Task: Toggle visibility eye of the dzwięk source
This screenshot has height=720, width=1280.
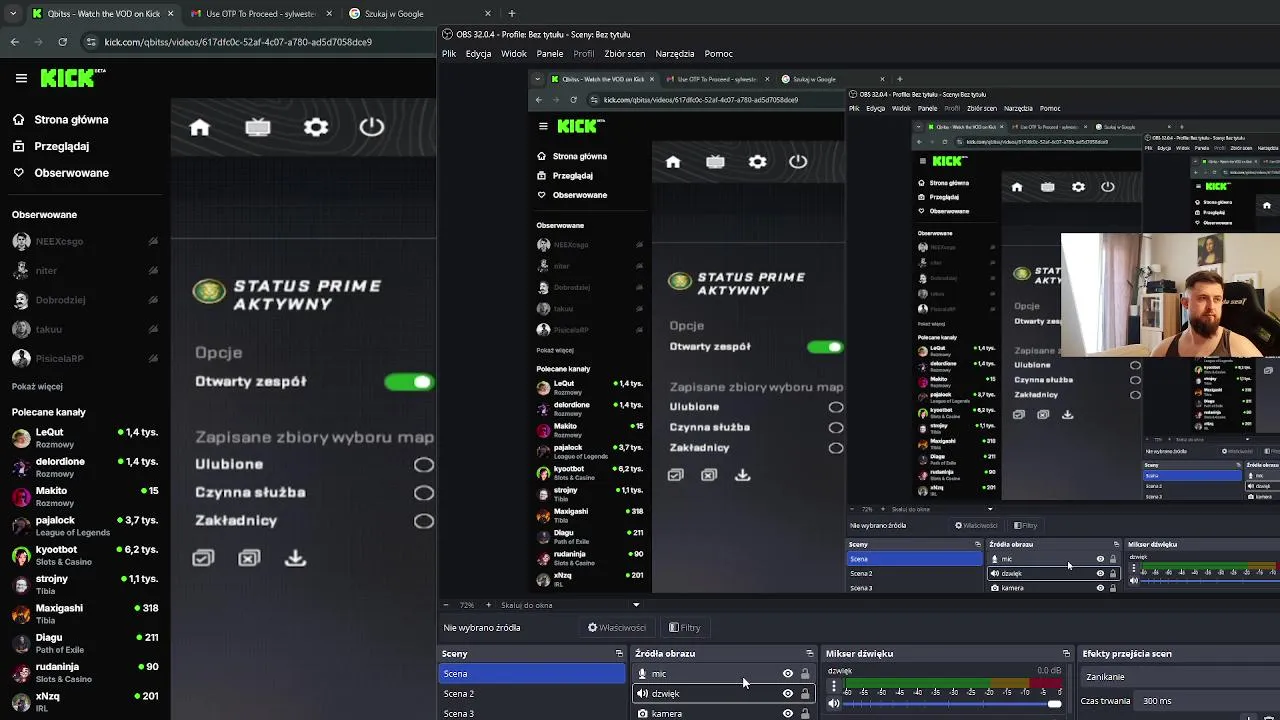Action: tap(788, 694)
